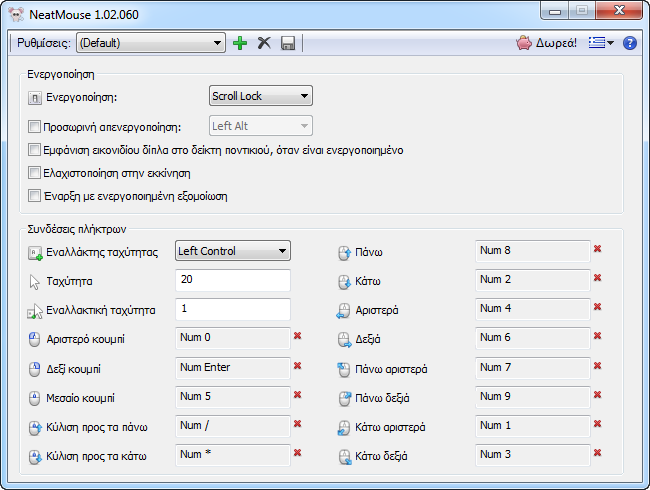This screenshot has width=650, height=490.
Task: Click scroll-down icon beside Κύλιση προς τα κάτω
Action: point(35,457)
